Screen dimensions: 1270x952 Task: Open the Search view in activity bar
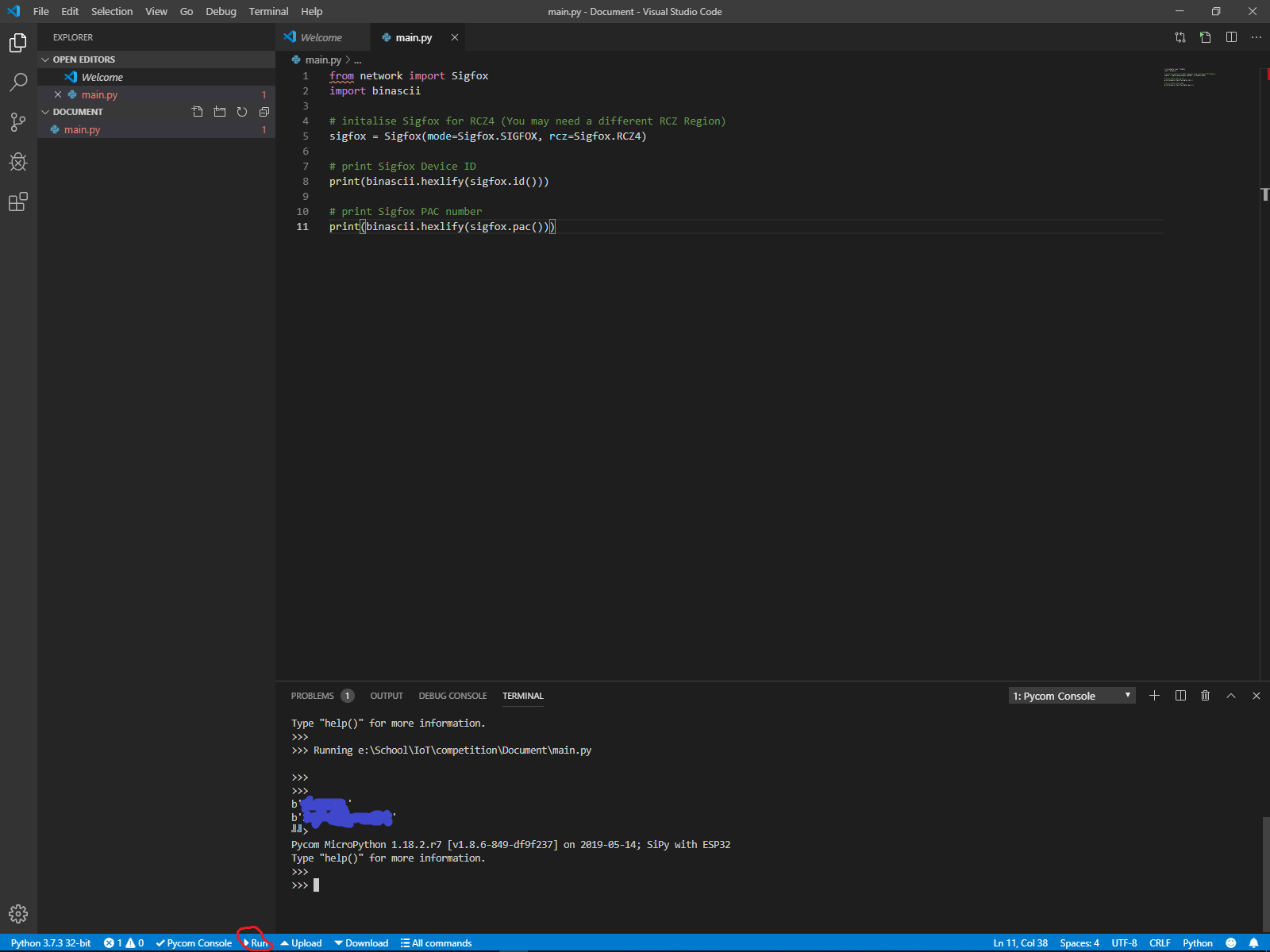coord(18,82)
